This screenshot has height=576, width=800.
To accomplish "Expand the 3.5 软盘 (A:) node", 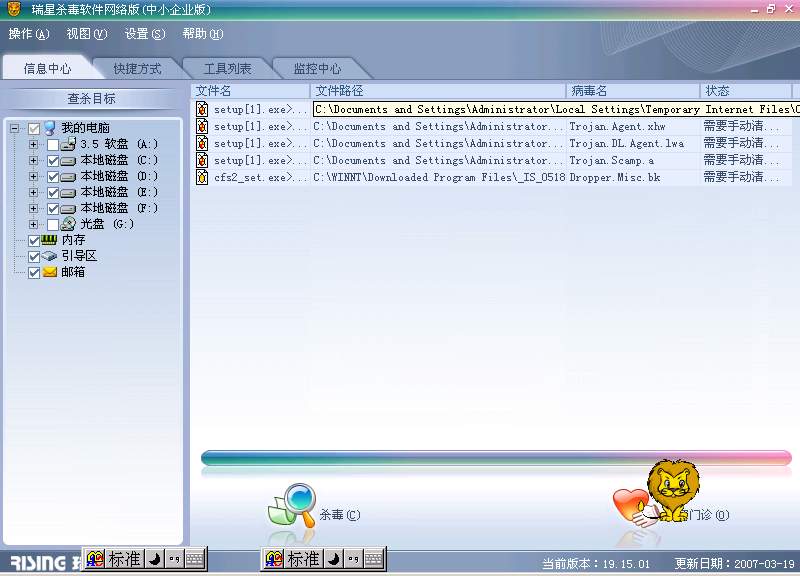I will 34,144.
